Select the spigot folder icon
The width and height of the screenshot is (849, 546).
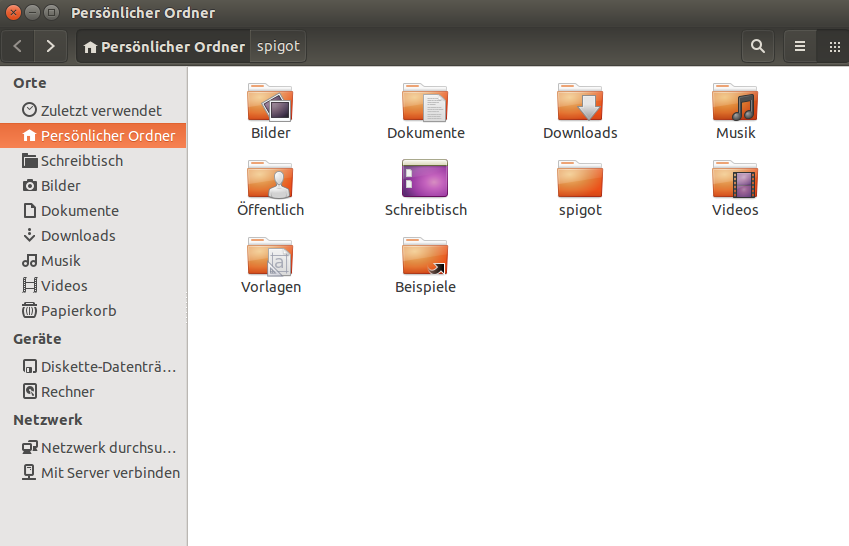(x=580, y=179)
